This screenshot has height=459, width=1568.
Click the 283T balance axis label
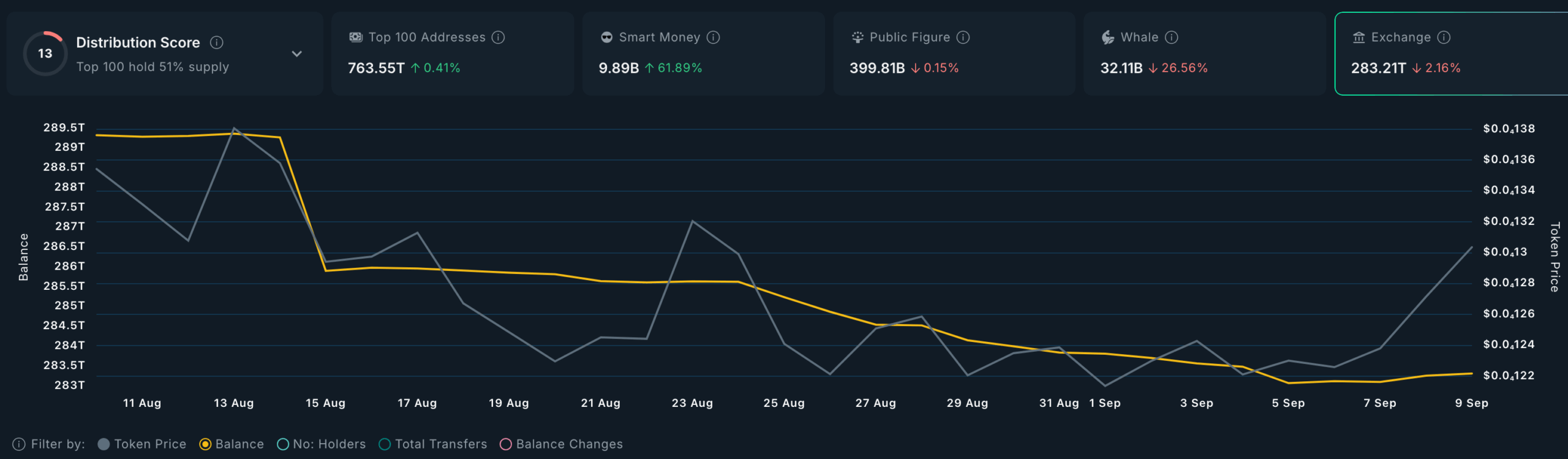click(x=70, y=385)
